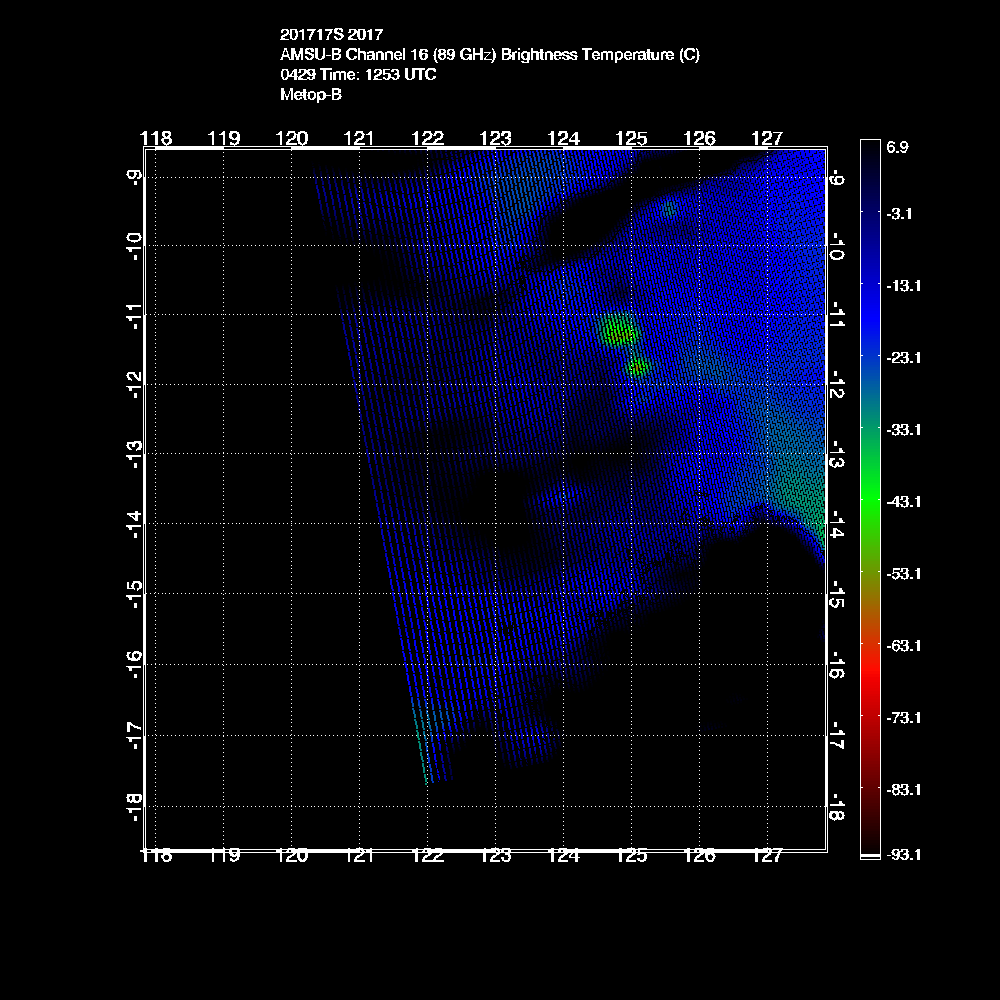Click the 127 longitude label on bottom axis
The image size is (1000, 1000).
pyautogui.click(x=767, y=856)
